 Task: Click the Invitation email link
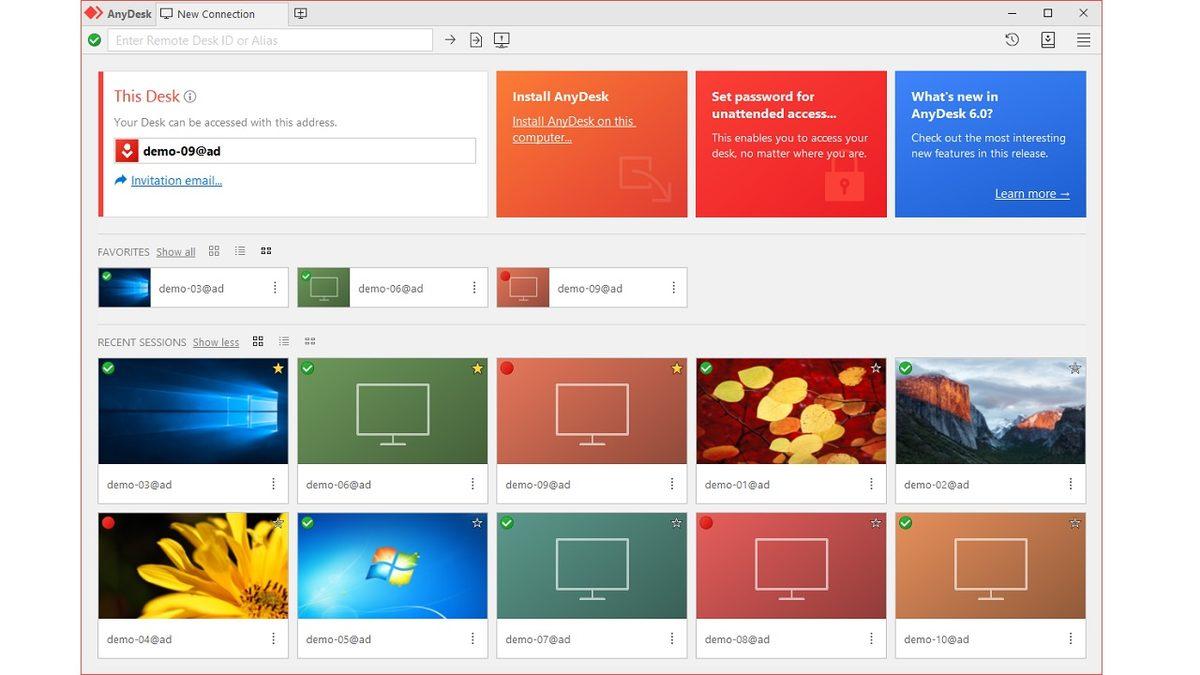pyautogui.click(x=175, y=181)
